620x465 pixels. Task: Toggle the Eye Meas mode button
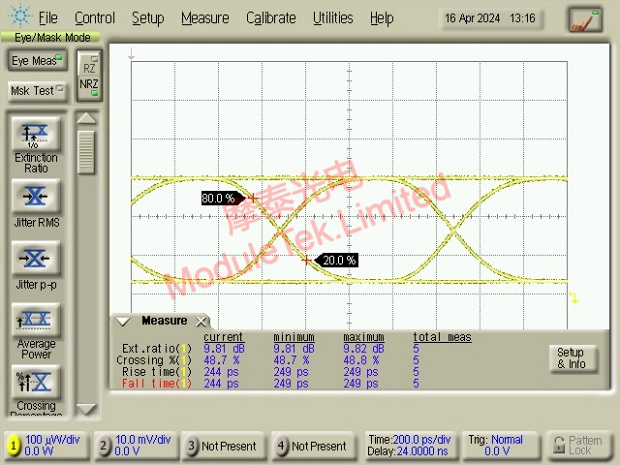pyautogui.click(x=37, y=60)
